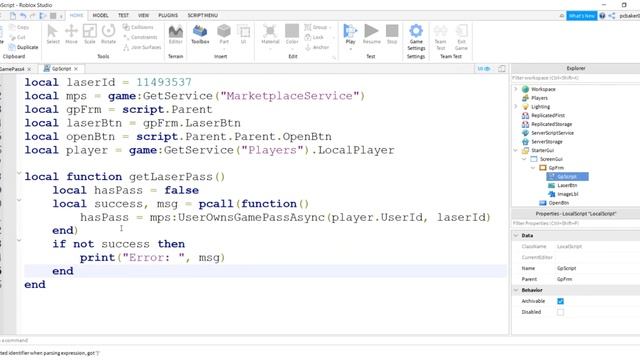Open the Group dropdown in Edit
This screenshot has height=360, width=640.
tap(318, 27)
